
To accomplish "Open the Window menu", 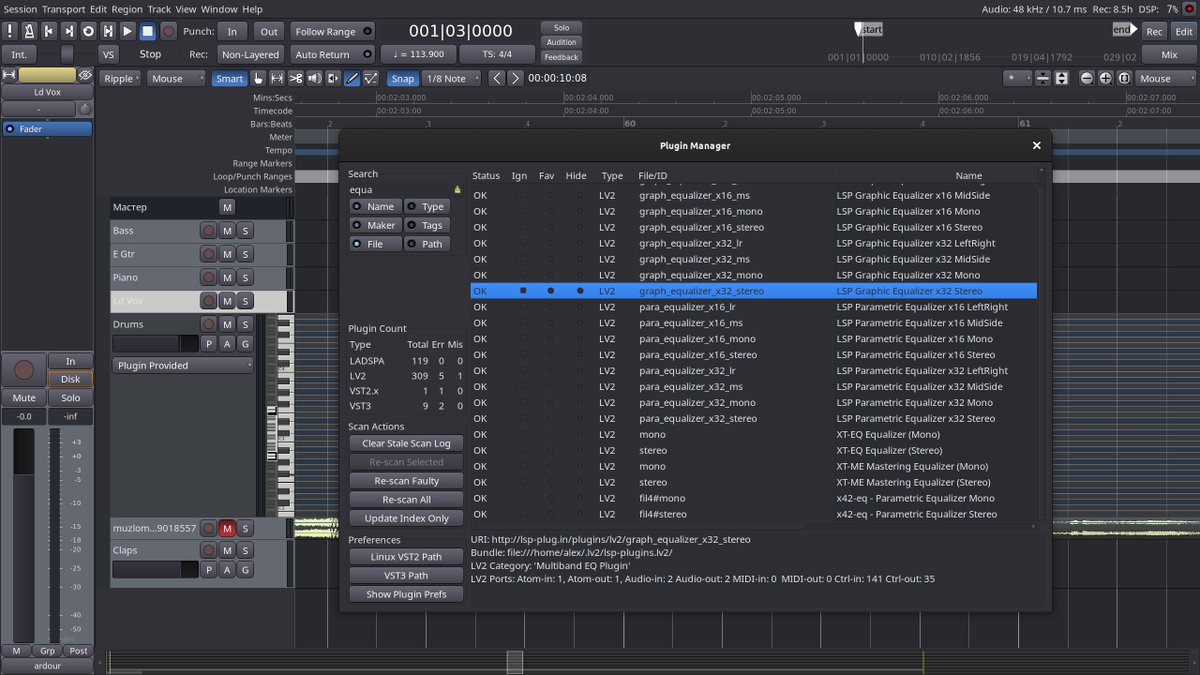I will click(218, 9).
